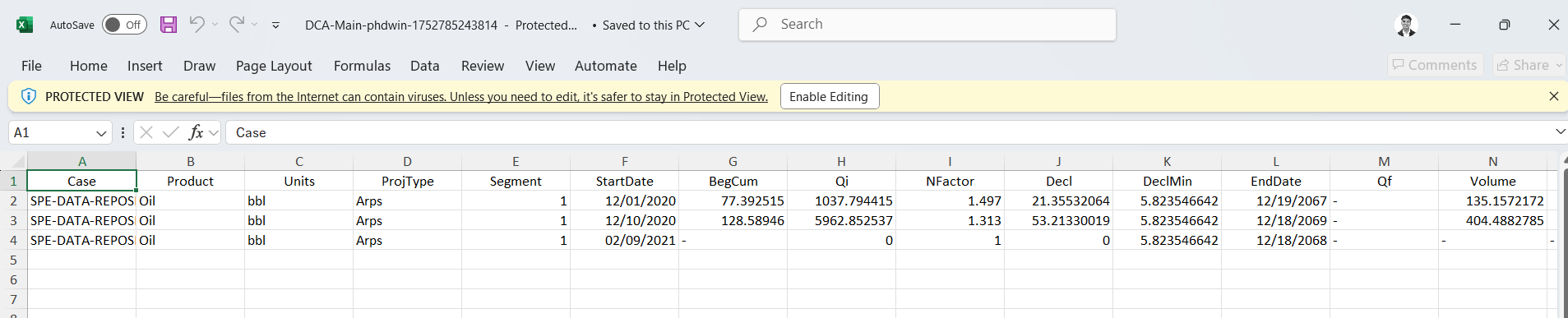Select row 2 header

tap(13, 200)
